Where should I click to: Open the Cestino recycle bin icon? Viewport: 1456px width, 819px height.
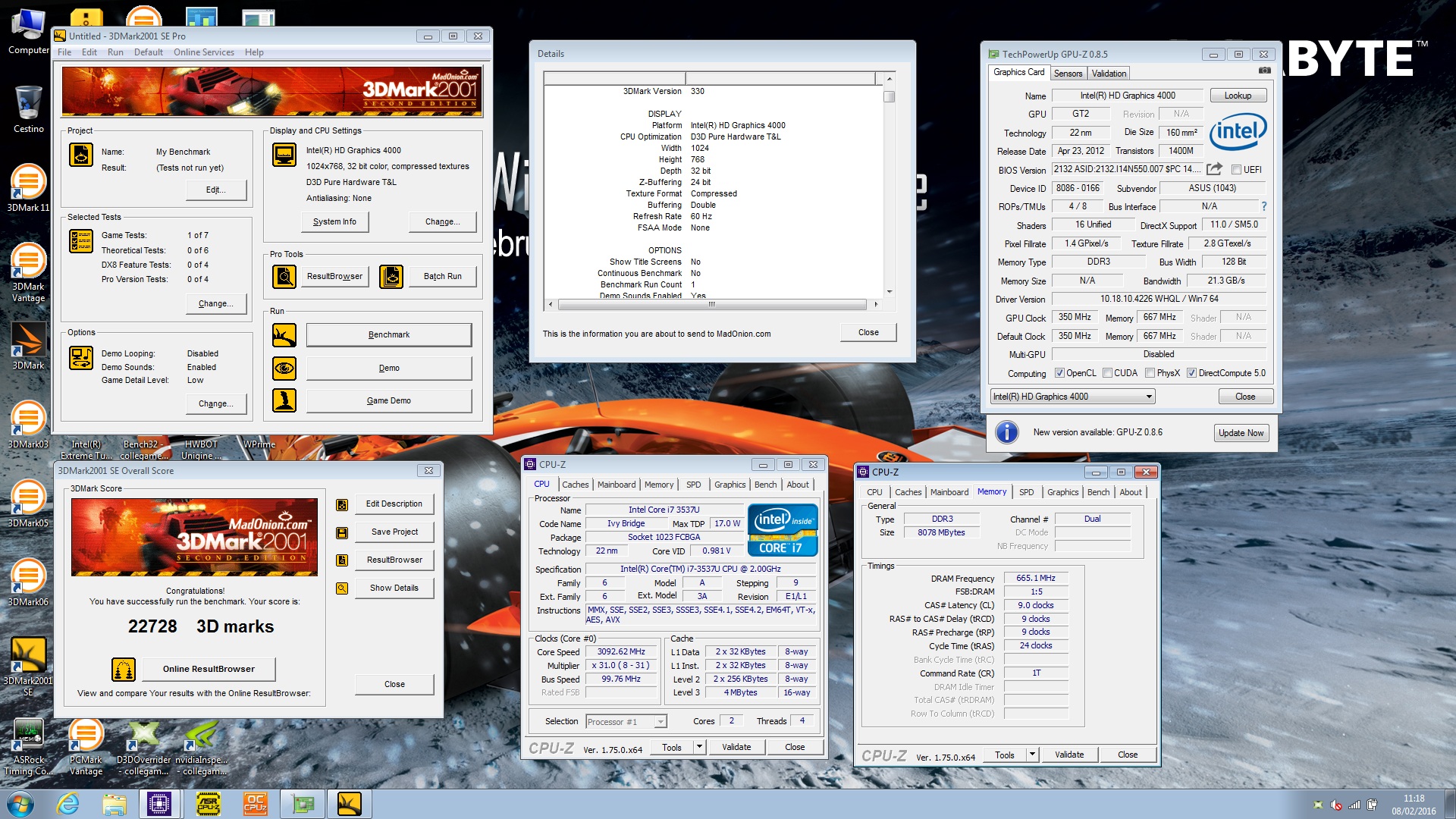[28, 109]
